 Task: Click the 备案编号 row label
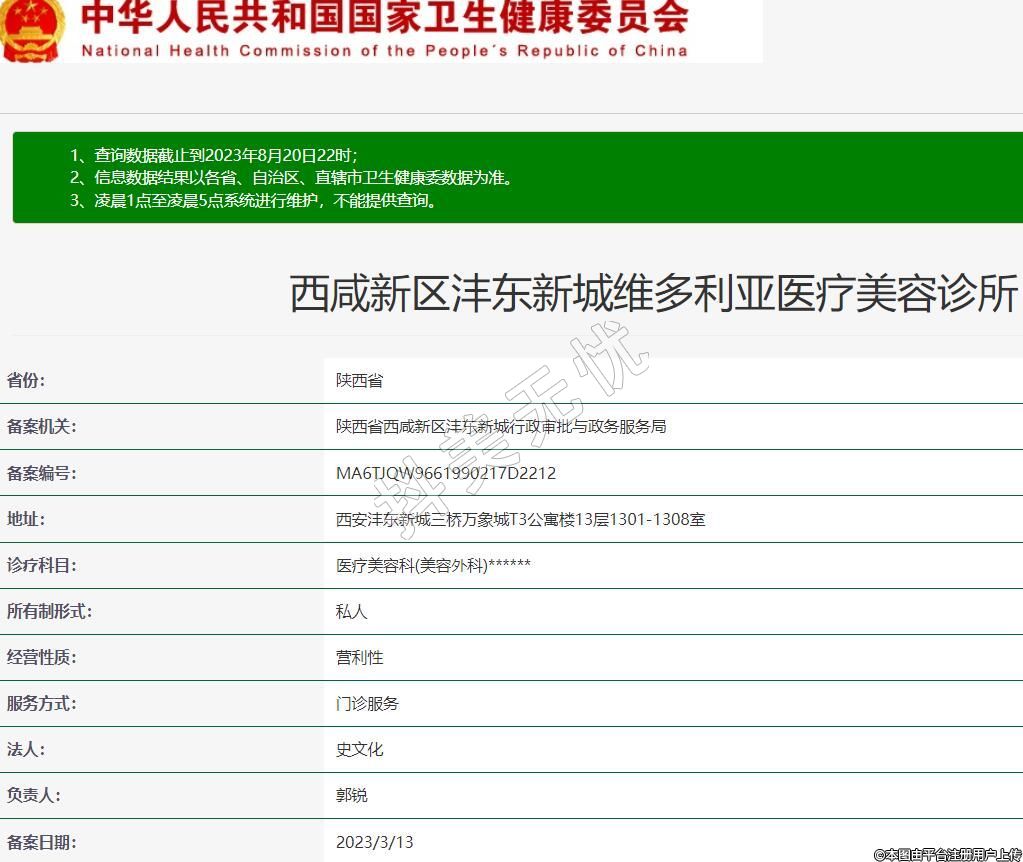[x=41, y=473]
